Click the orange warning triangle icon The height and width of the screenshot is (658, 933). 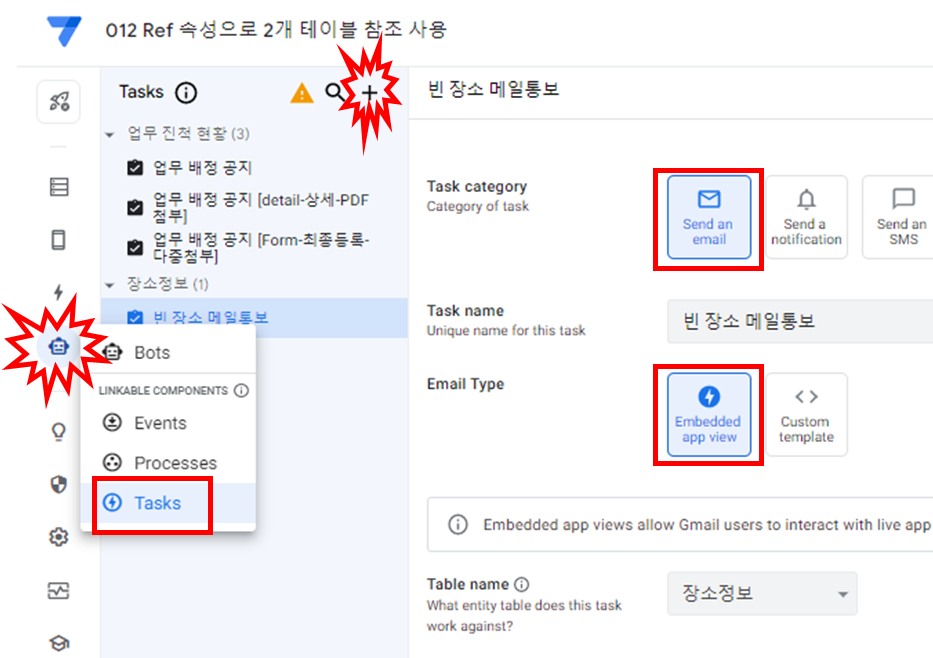coord(302,93)
